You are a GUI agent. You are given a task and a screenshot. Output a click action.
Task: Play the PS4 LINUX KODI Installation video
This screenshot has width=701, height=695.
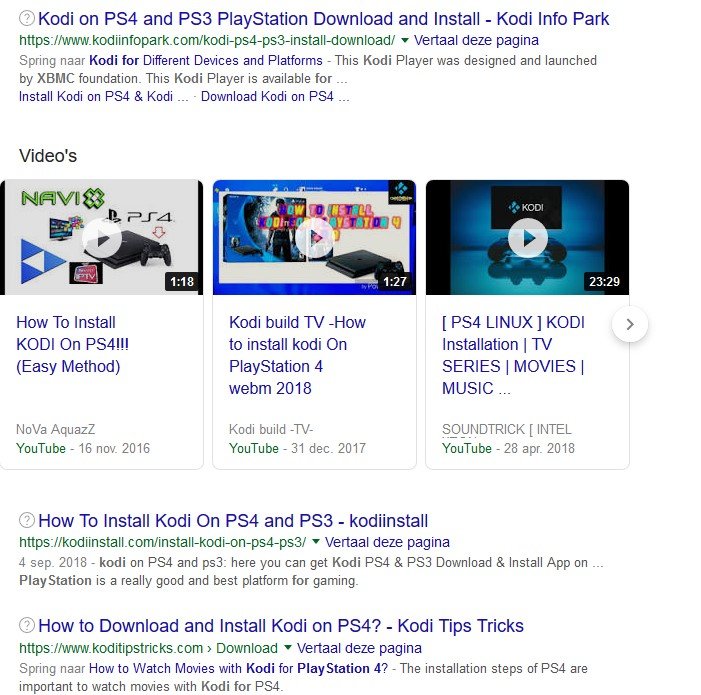(x=528, y=239)
